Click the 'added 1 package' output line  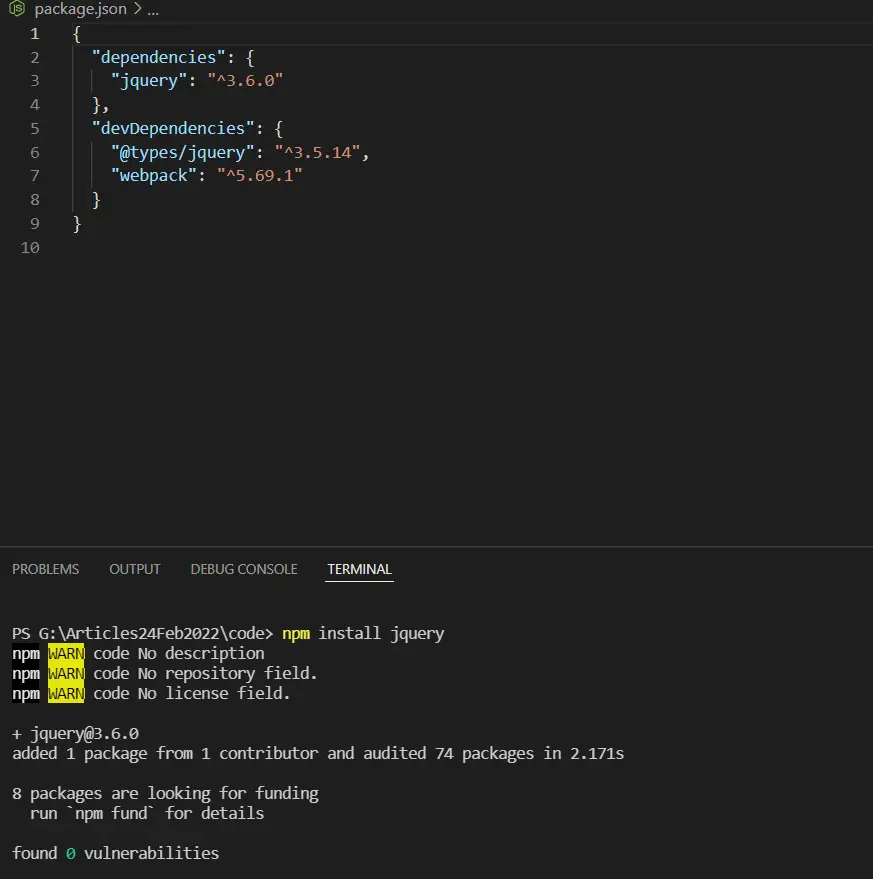coord(318,753)
